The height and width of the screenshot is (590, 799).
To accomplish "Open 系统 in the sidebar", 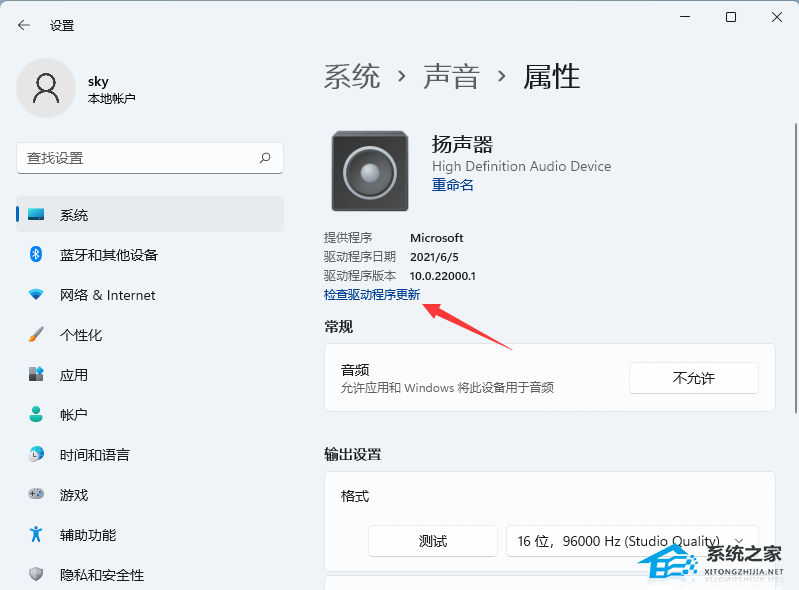I will click(150, 214).
